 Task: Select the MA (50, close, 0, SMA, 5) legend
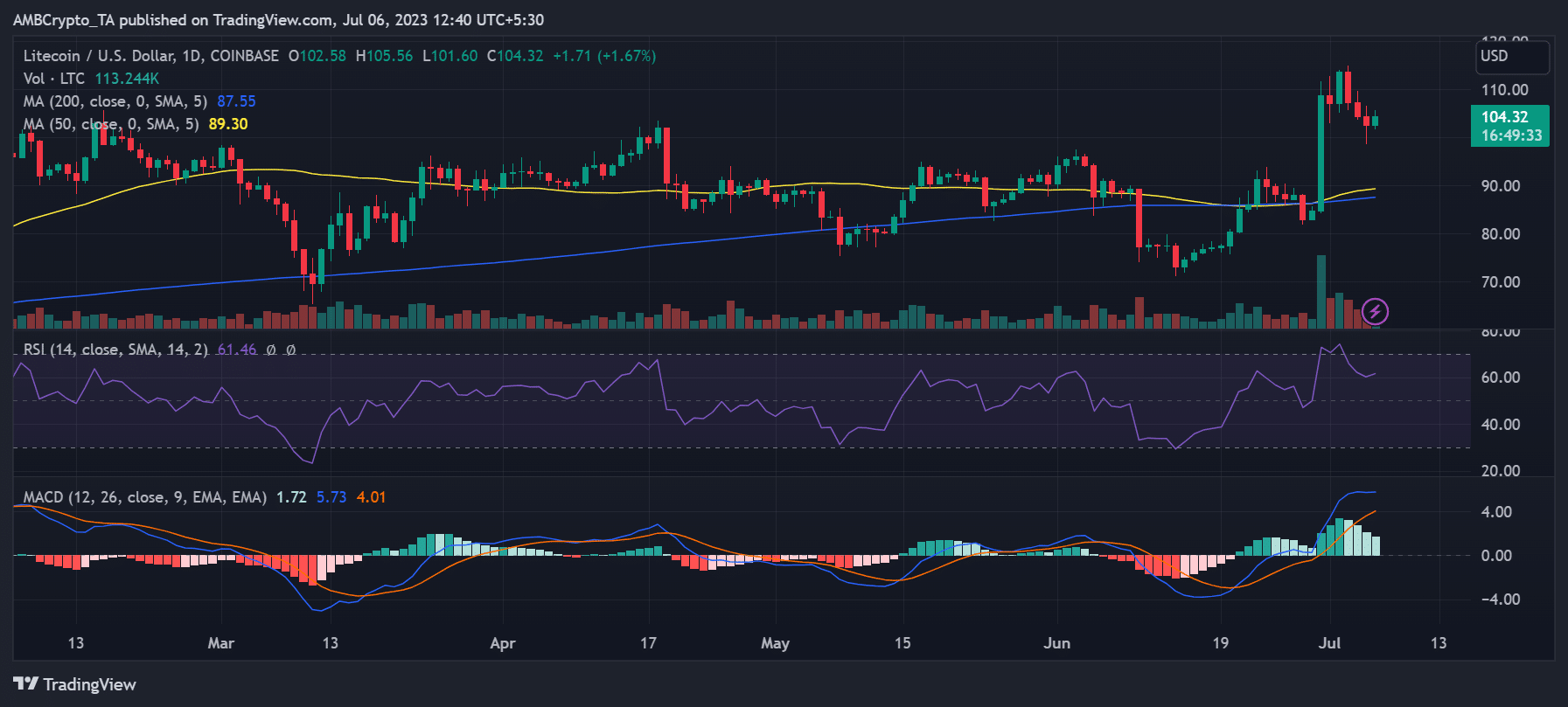[x=111, y=124]
